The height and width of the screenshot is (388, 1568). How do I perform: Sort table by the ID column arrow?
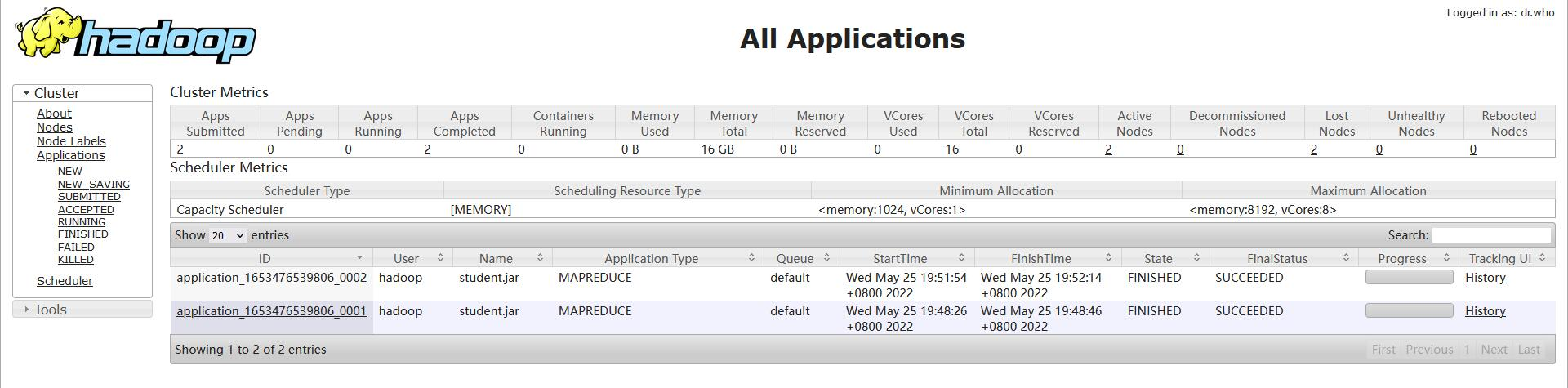[x=359, y=258]
